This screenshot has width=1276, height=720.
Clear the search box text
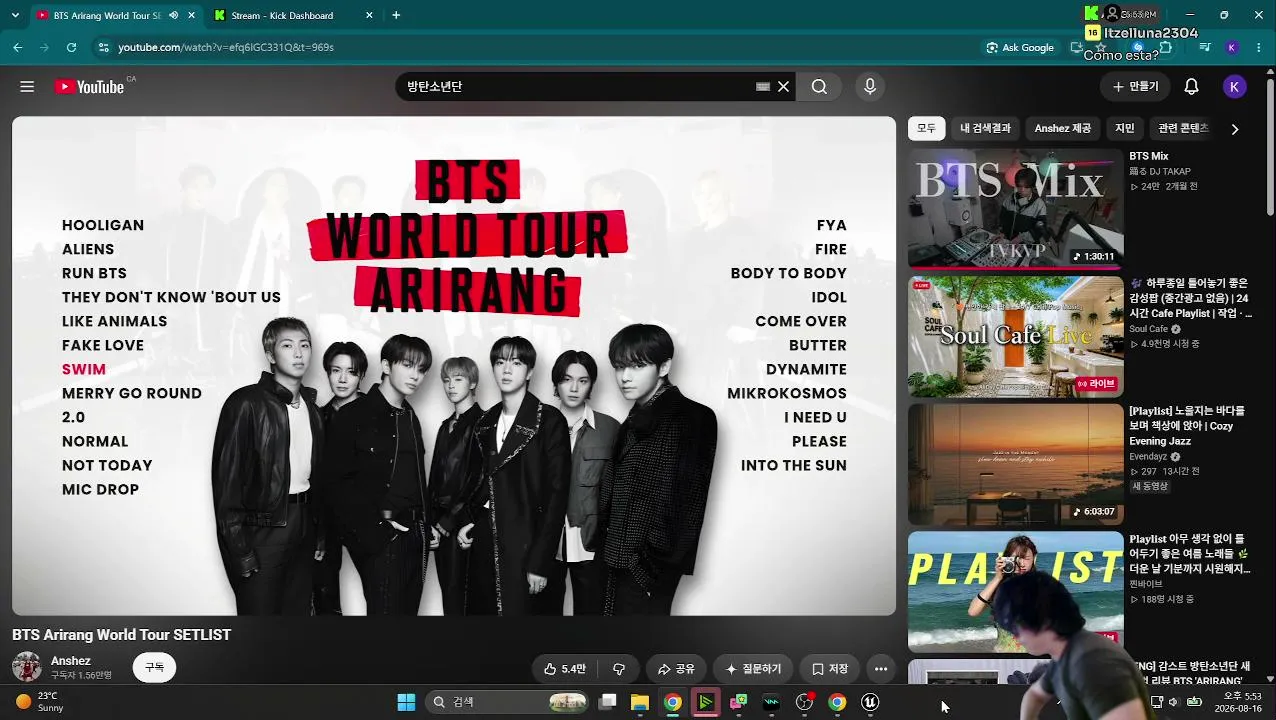[x=784, y=87]
